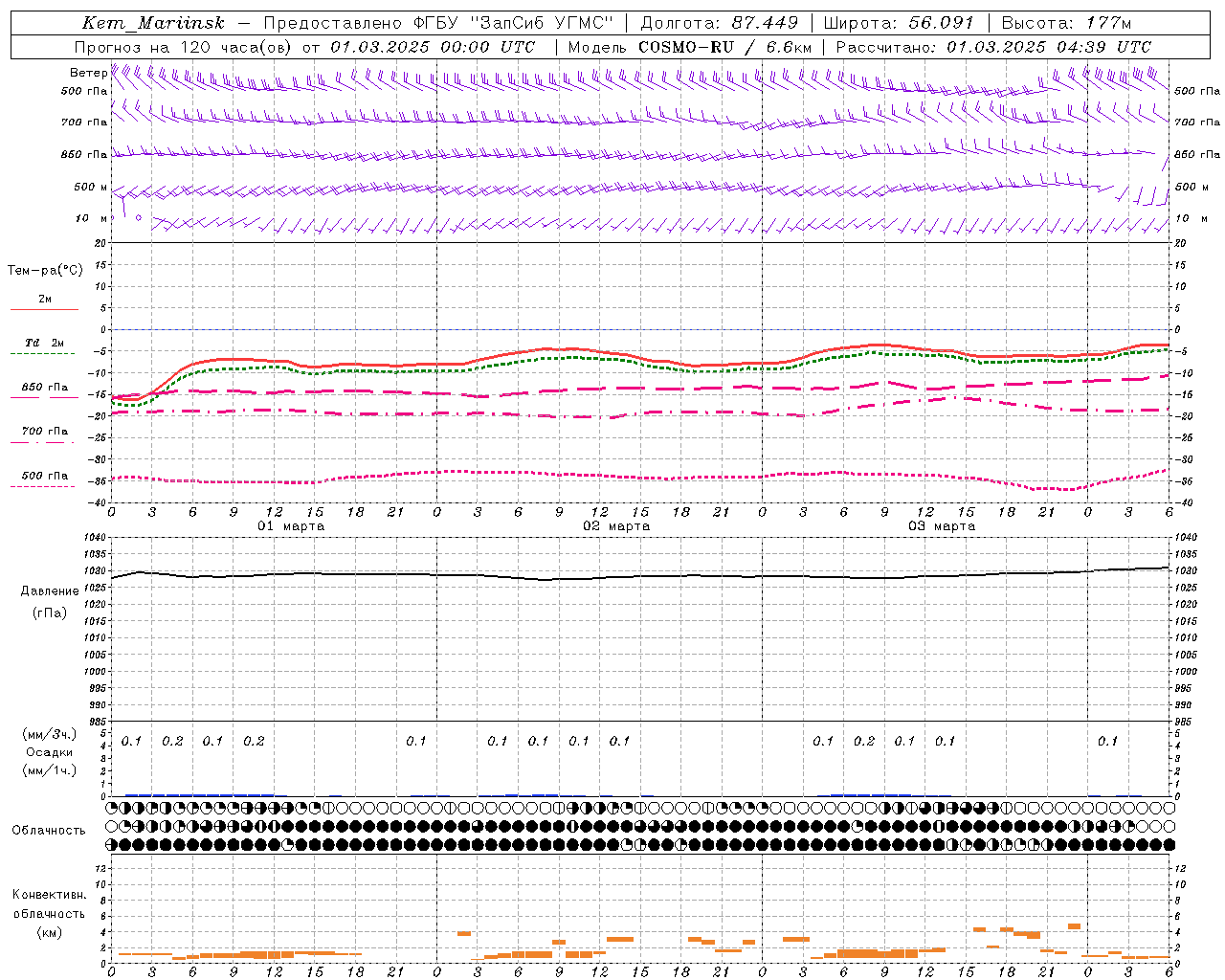Click the Td 2м dew point legend entry
The height and width of the screenshot is (980, 1225).
pos(45,343)
